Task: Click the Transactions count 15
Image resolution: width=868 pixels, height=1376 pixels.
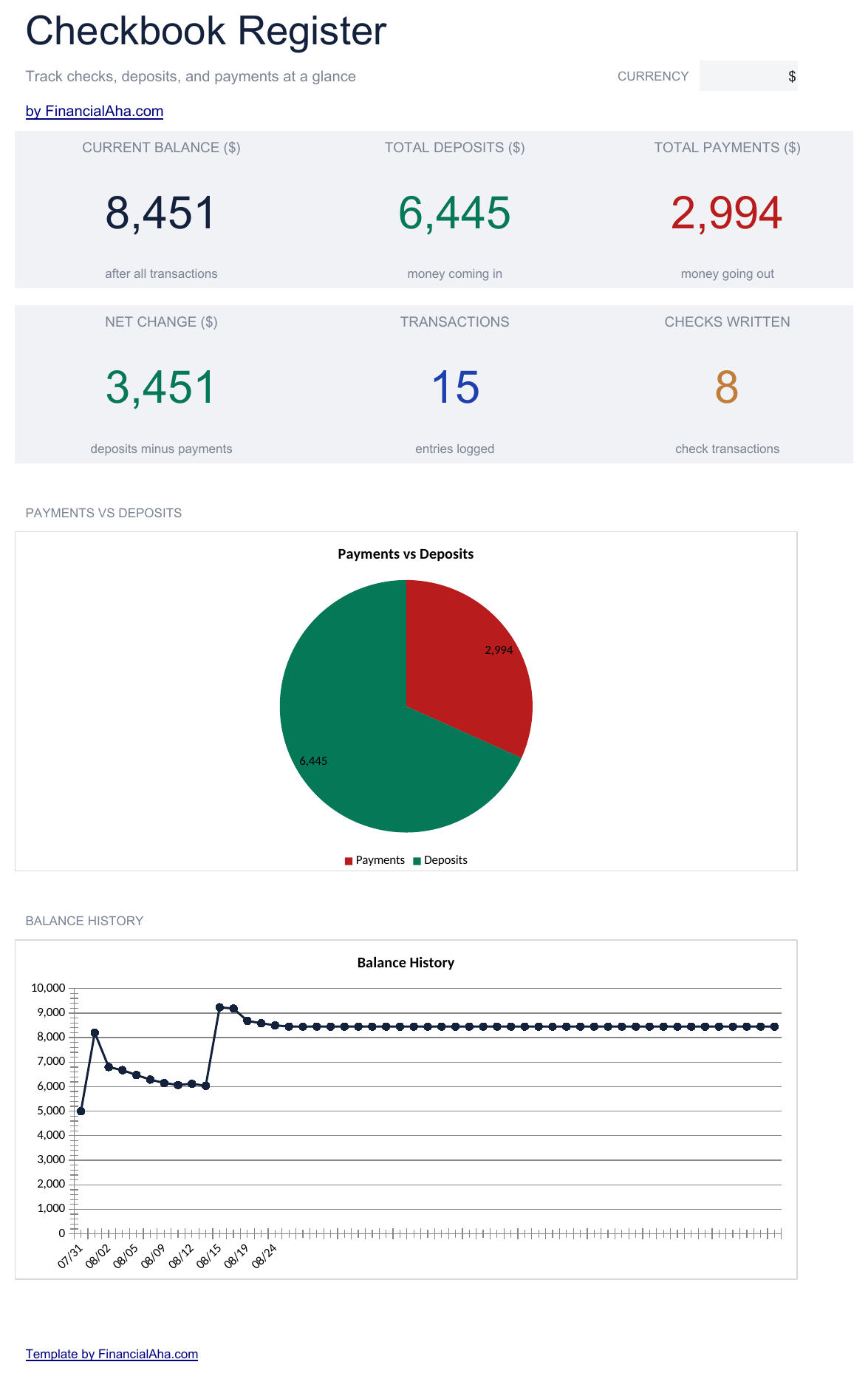Action: pyautogui.click(x=455, y=387)
